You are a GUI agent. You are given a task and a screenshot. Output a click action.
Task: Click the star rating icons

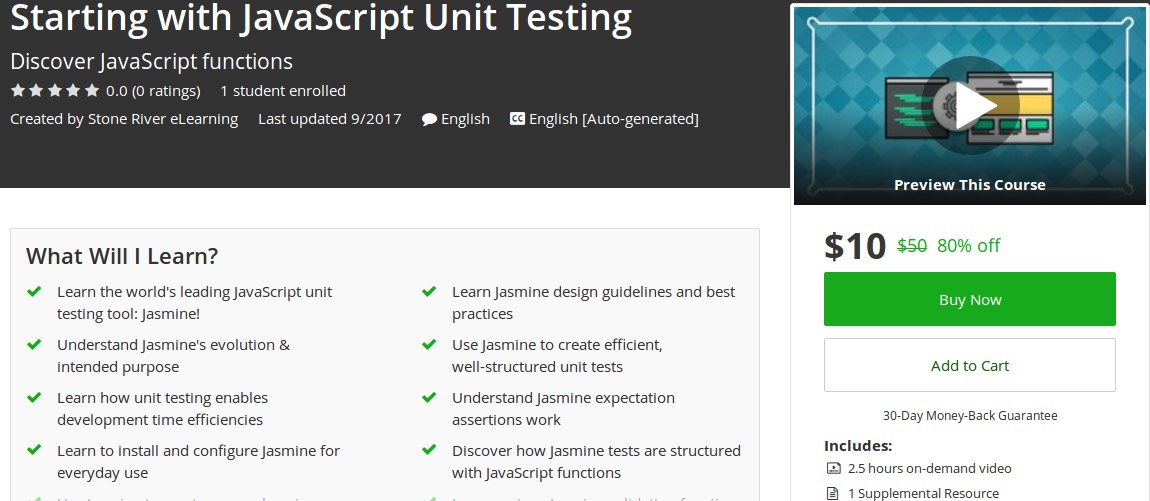(55, 91)
